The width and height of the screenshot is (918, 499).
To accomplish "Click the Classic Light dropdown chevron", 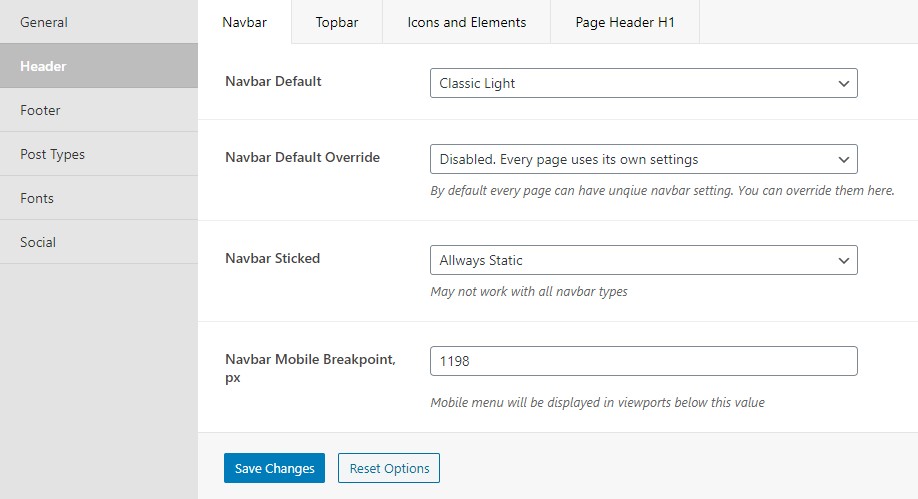I will [844, 84].
